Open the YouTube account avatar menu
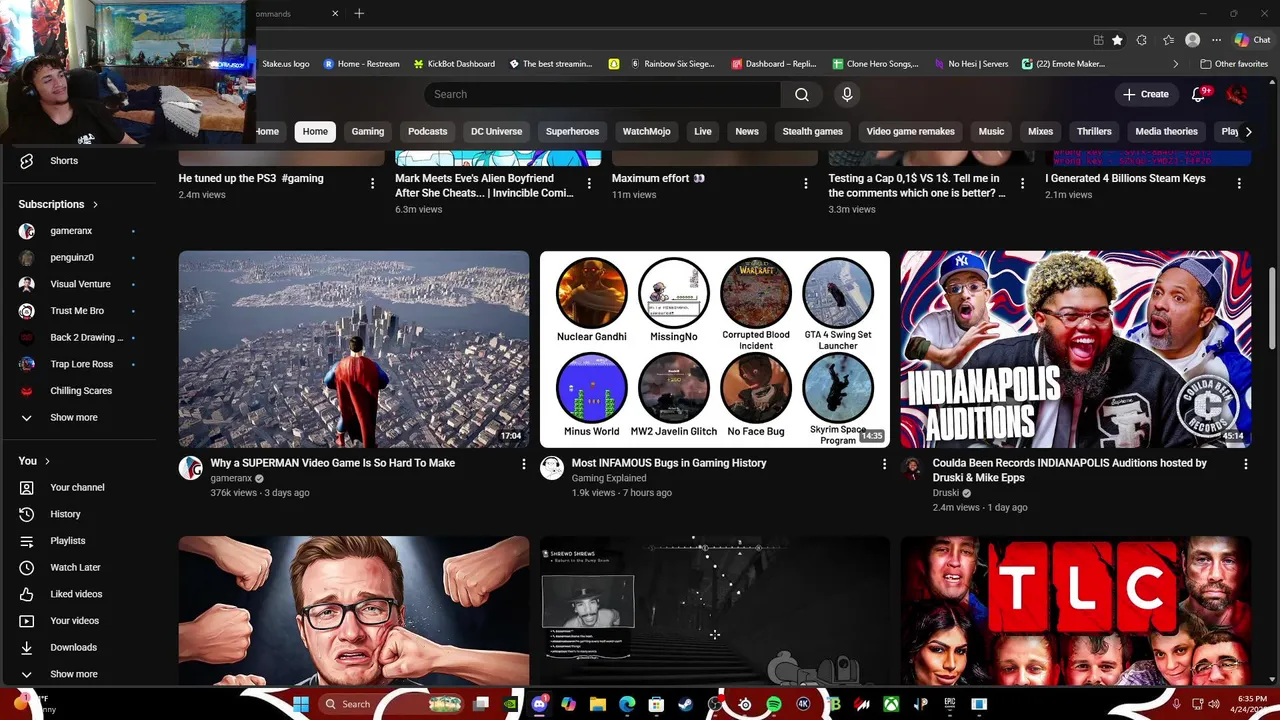 [1237, 94]
